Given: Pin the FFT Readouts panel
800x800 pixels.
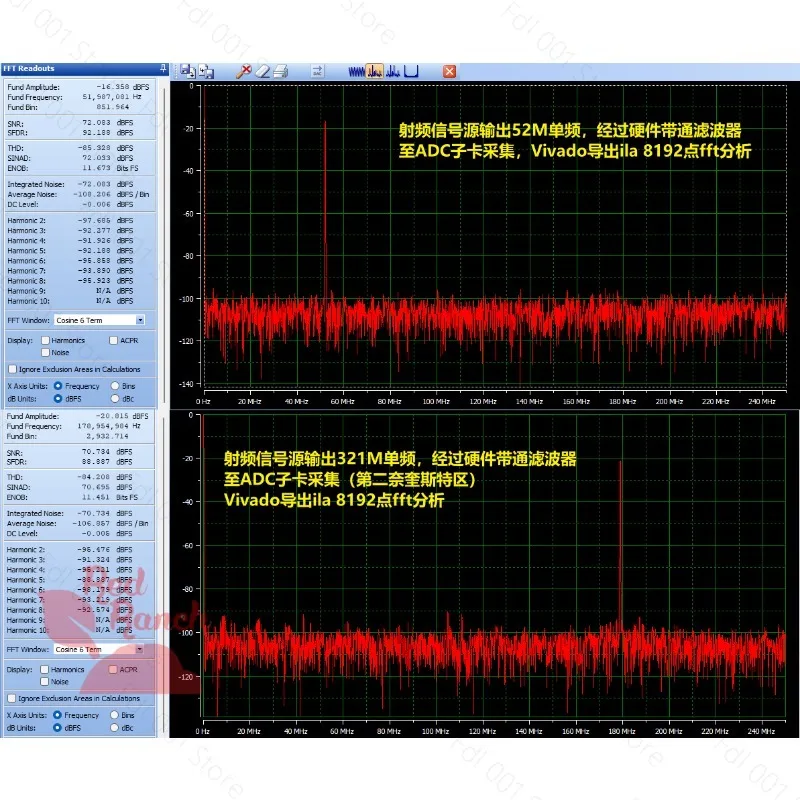Looking at the screenshot, I should click(163, 68).
